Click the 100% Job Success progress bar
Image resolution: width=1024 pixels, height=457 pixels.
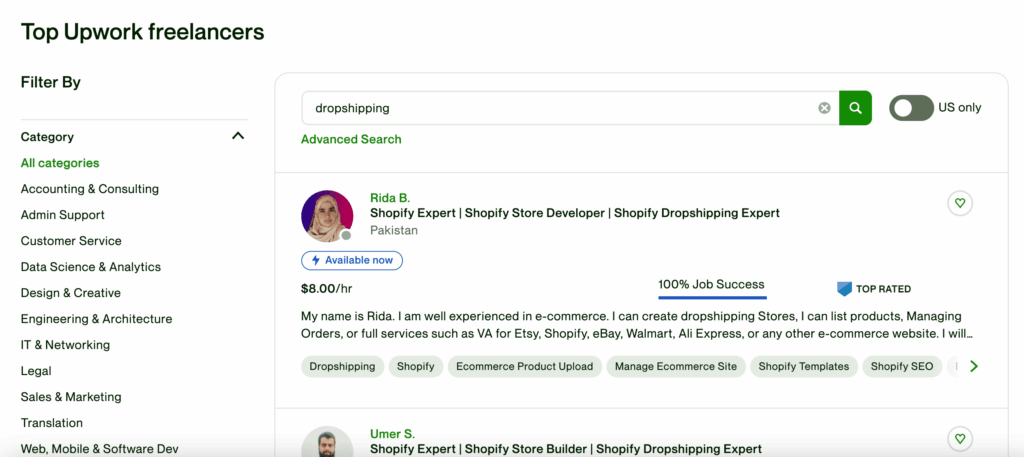click(712, 297)
